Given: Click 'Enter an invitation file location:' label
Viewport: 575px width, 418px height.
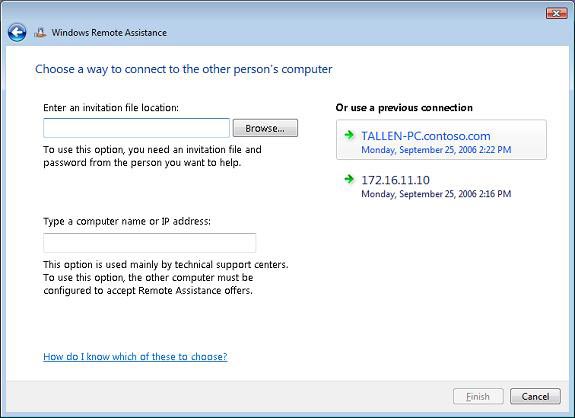Looking at the screenshot, I should pyautogui.click(x=111, y=108).
